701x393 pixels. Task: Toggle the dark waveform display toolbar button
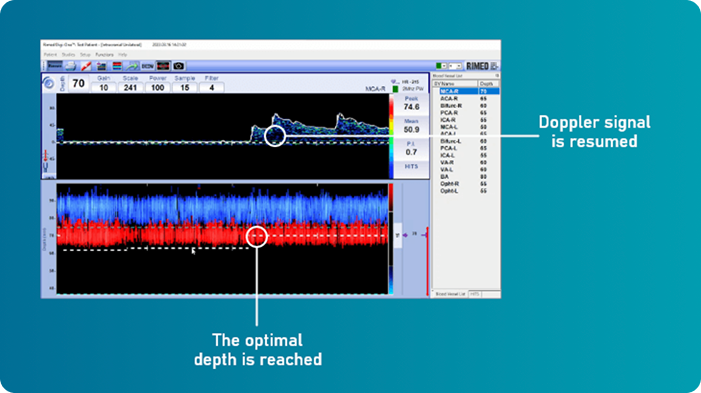click(163, 66)
